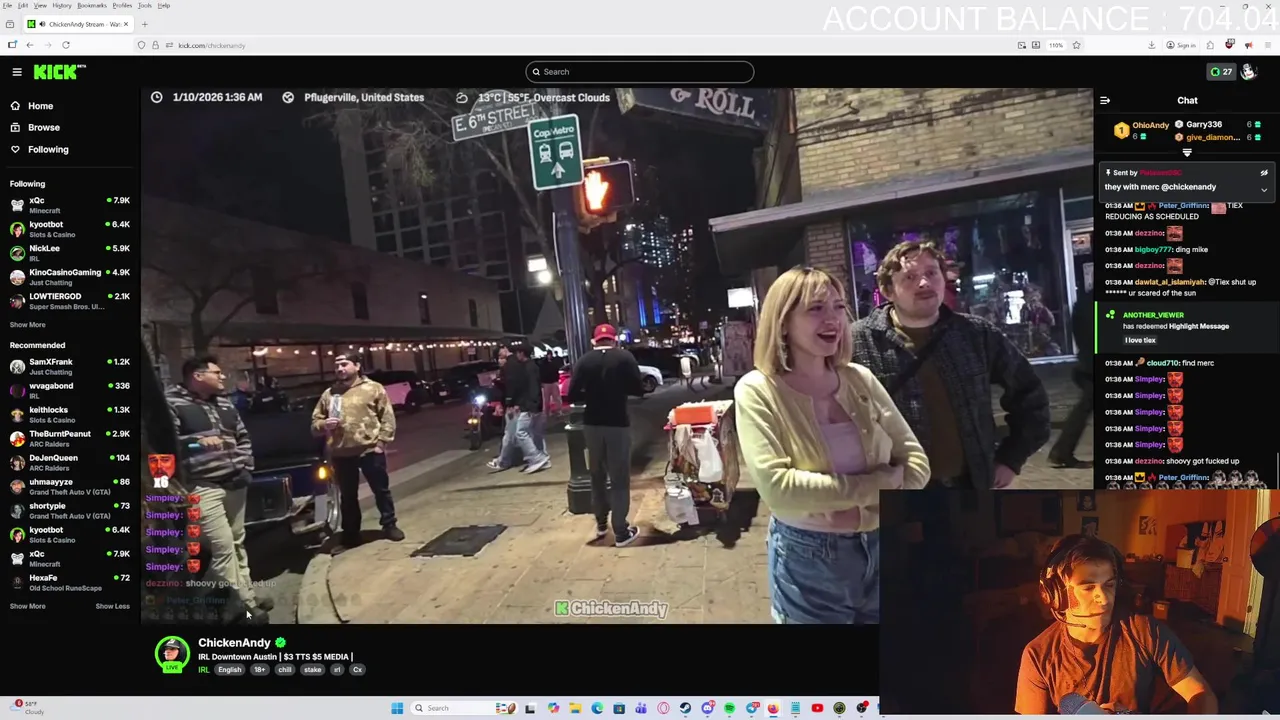Open the browser application menu
The height and width of the screenshot is (720, 1280).
point(1268,45)
